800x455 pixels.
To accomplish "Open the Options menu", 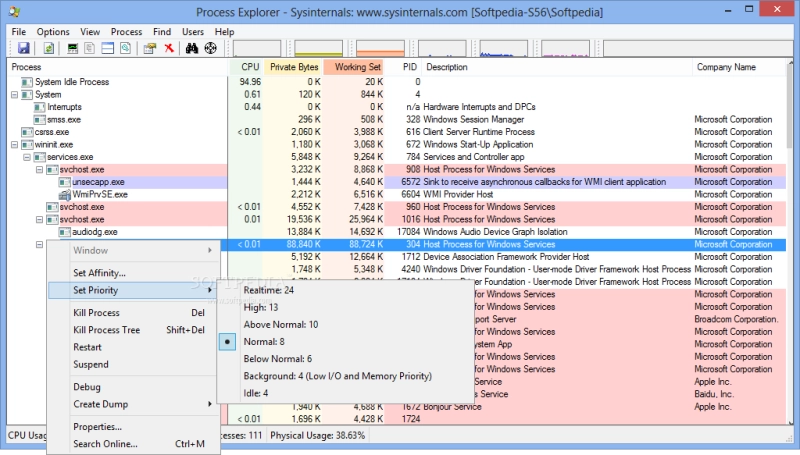I will click(53, 32).
